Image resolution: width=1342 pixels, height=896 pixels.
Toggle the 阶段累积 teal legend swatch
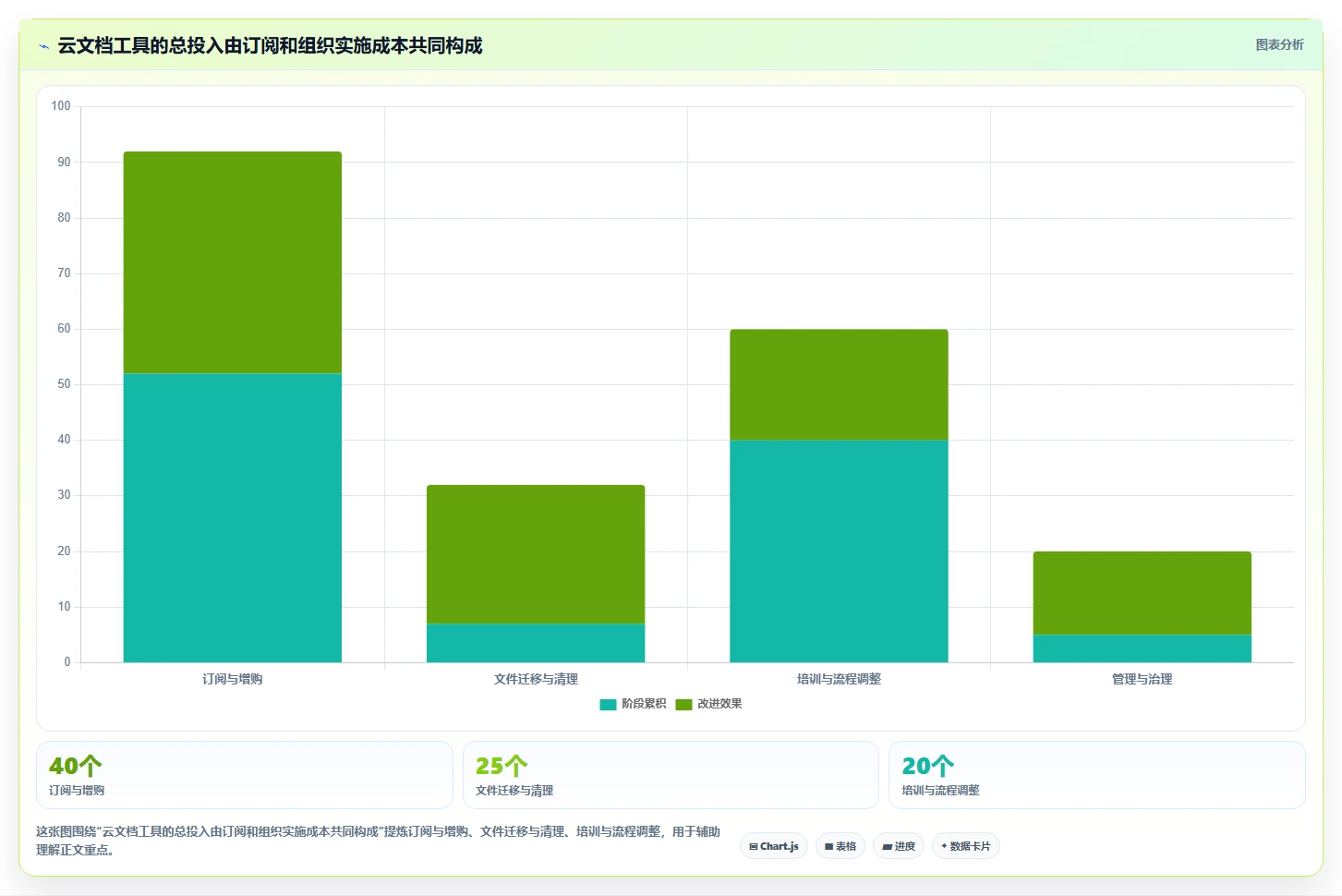(608, 704)
